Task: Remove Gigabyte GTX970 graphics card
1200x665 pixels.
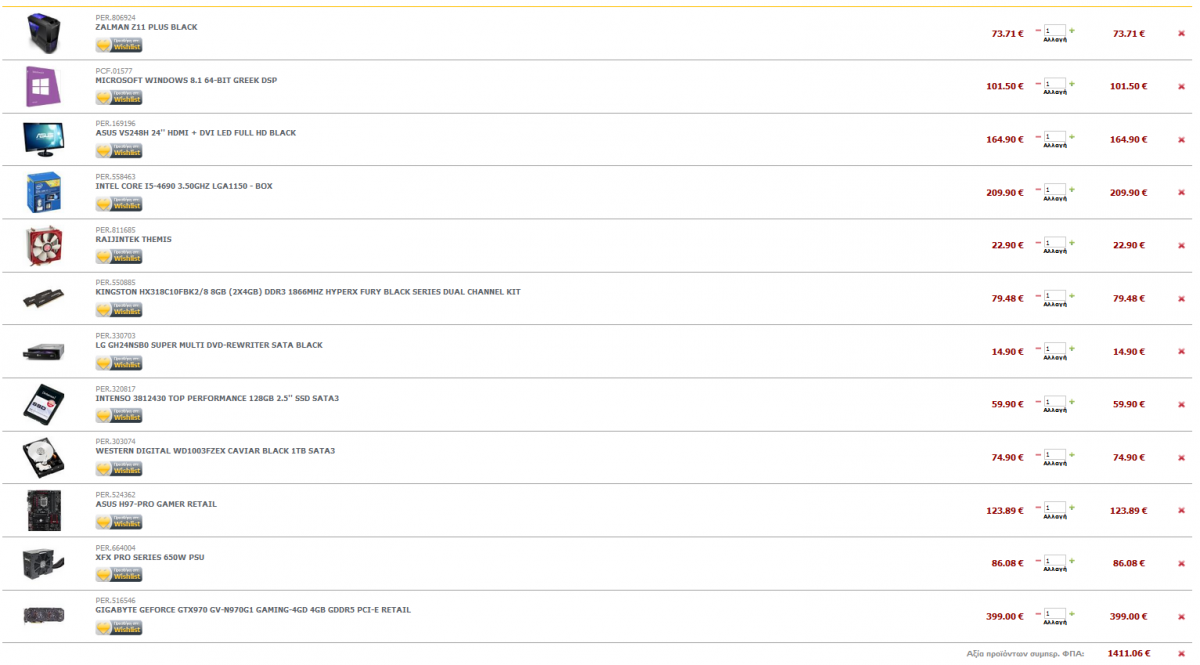Action: click(1181, 617)
